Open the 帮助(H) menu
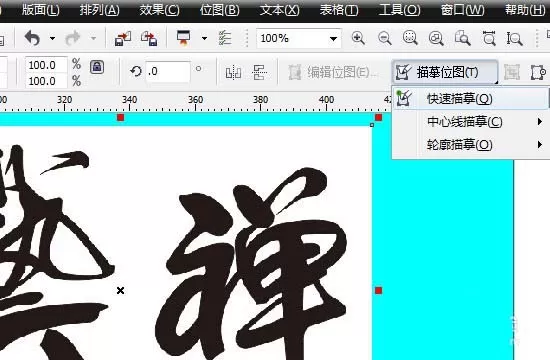Screen dimensions: 550x360 [x=525, y=10]
